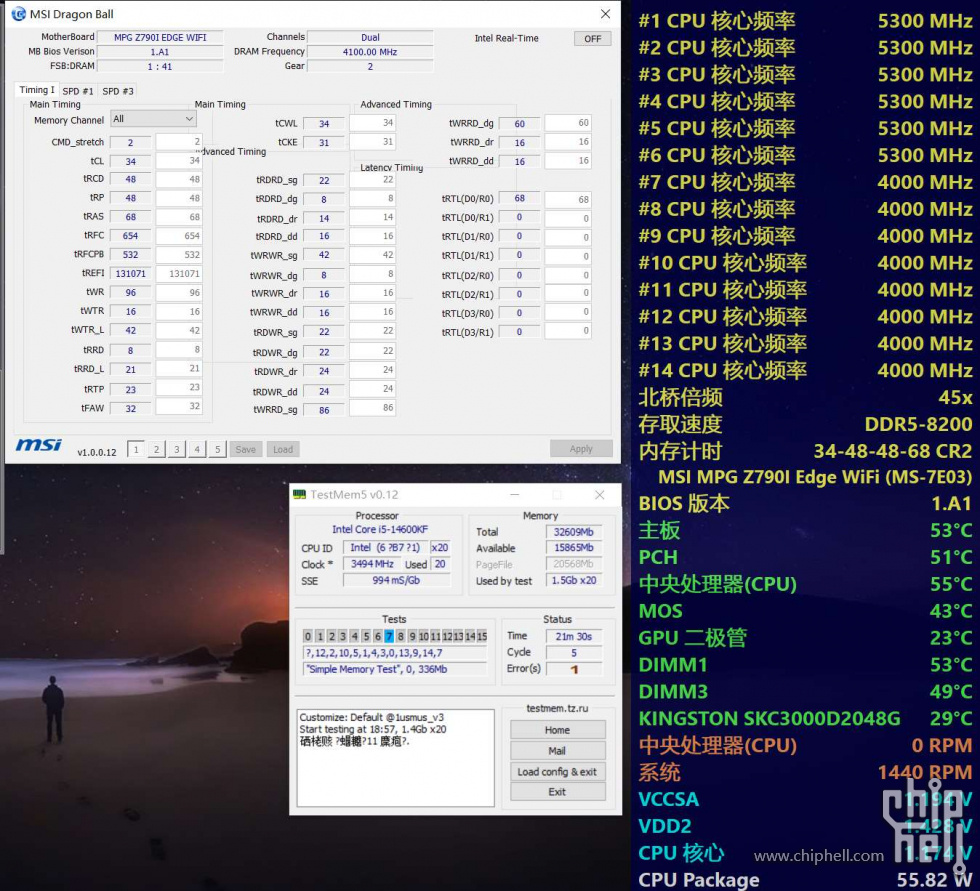
Task: Click test box 15 in Tests
Action: (x=482, y=636)
